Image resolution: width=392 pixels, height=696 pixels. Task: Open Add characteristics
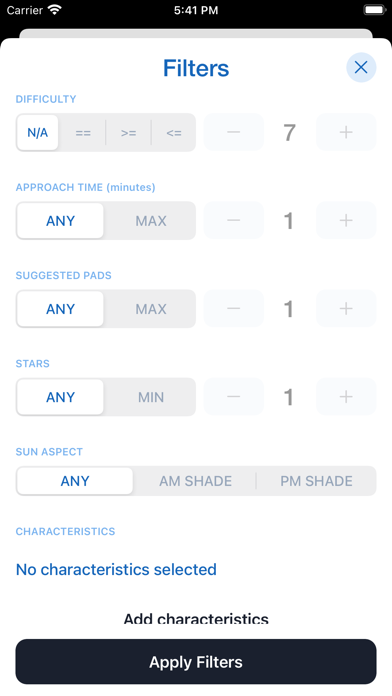pos(196,619)
